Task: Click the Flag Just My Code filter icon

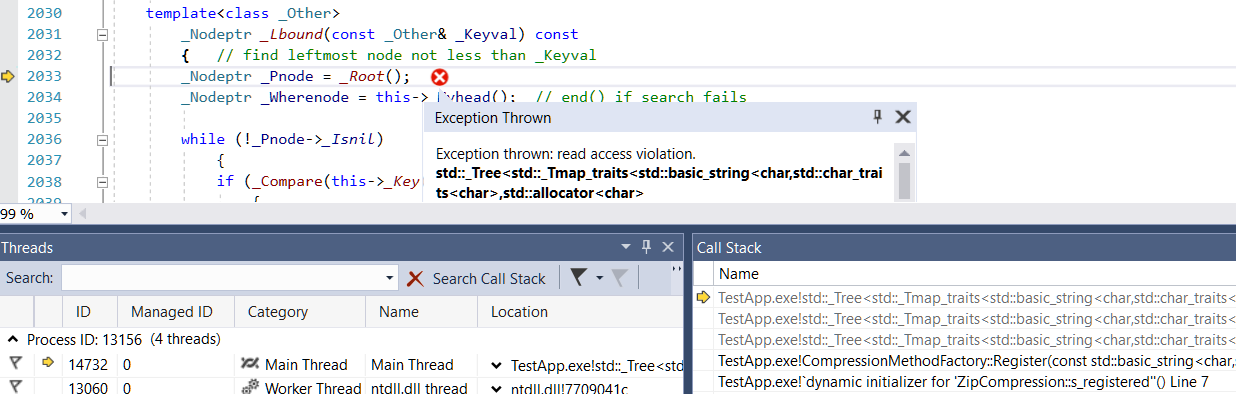Action: pyautogui.click(x=577, y=278)
